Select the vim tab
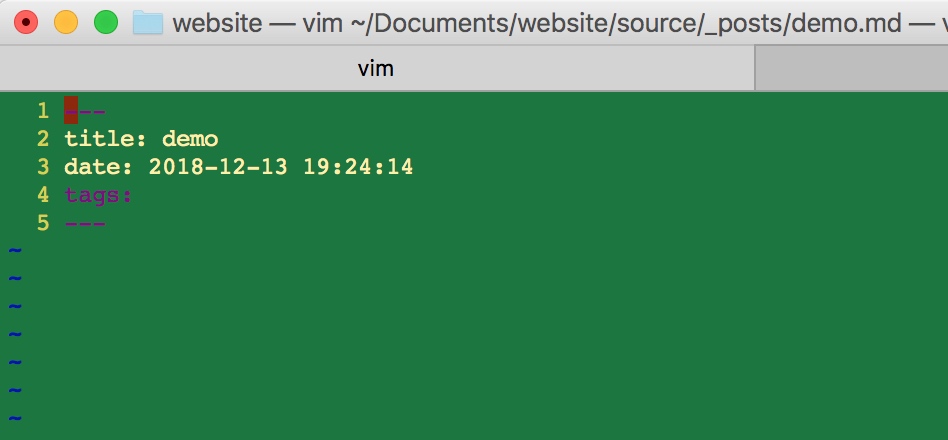This screenshot has height=440, width=948. pyautogui.click(x=377, y=68)
